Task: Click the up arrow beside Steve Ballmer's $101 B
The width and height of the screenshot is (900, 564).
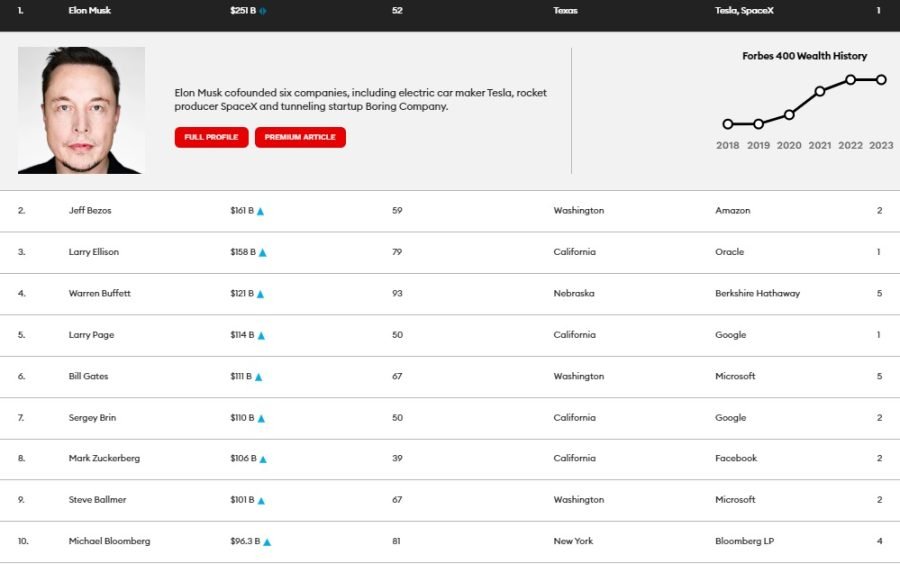Action: point(261,500)
